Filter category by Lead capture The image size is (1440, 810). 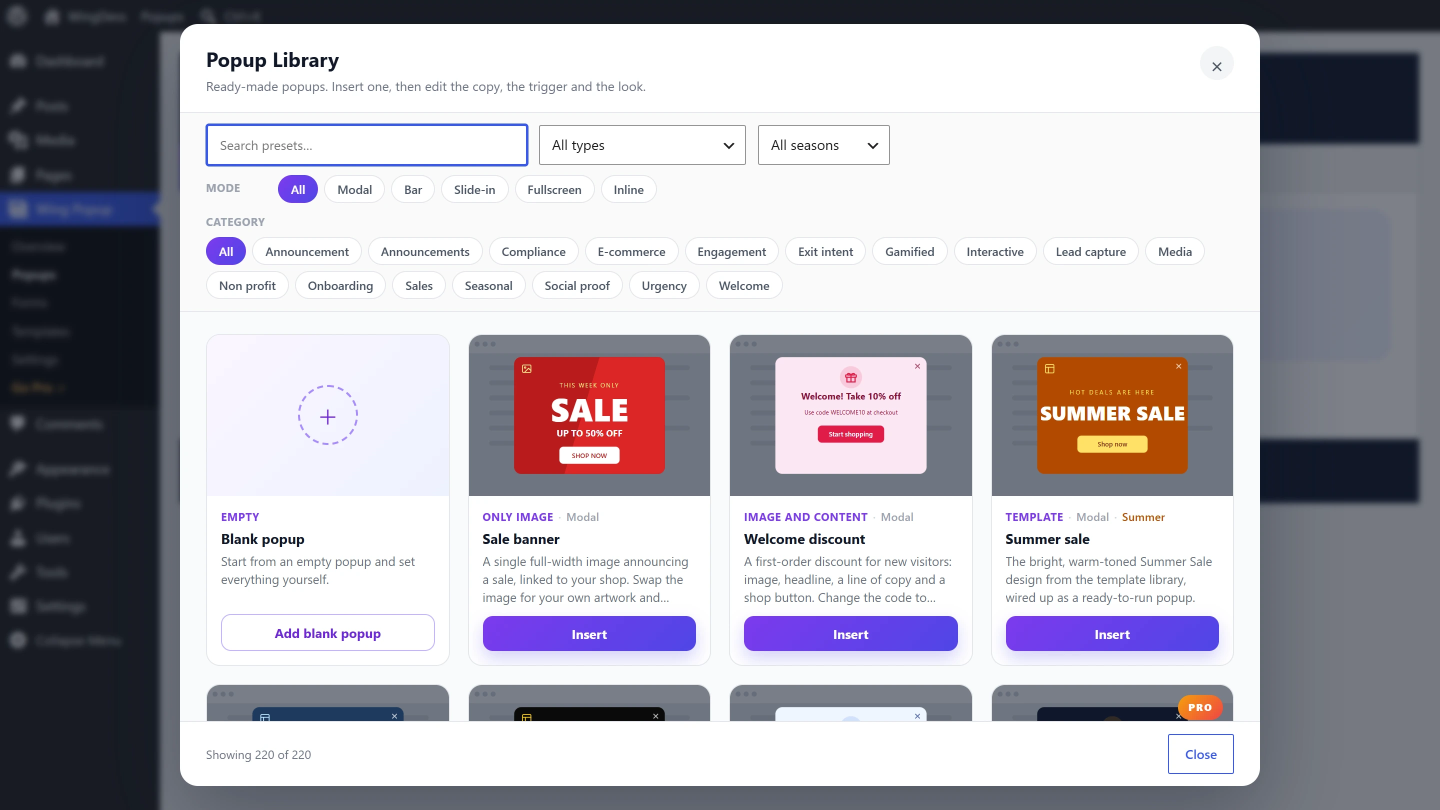1091,251
